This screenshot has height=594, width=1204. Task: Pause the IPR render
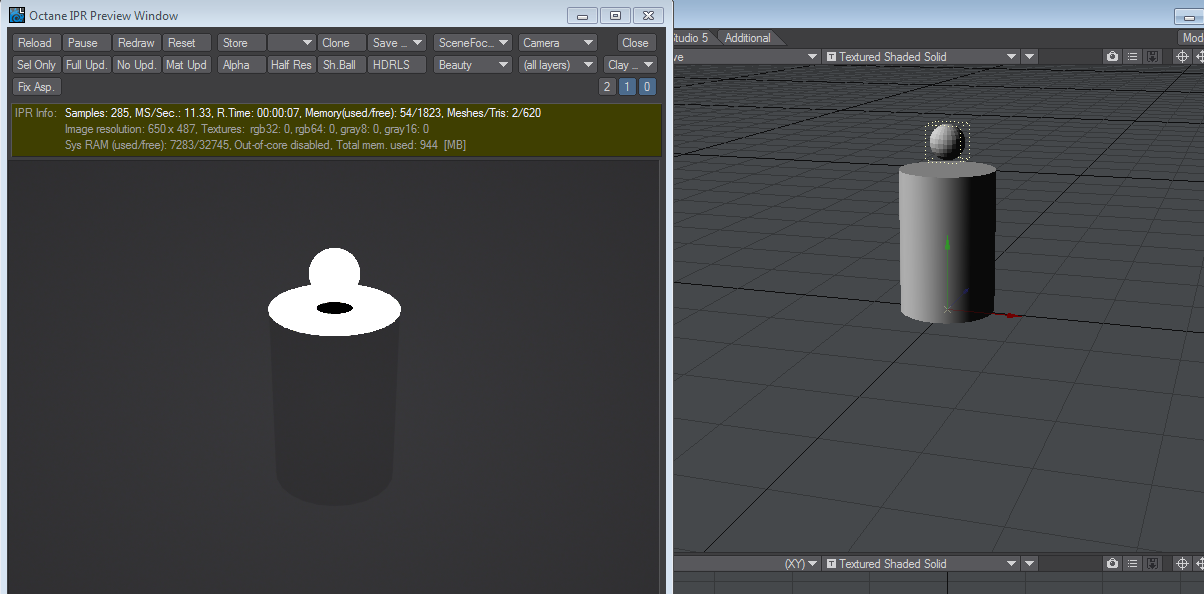pos(87,43)
